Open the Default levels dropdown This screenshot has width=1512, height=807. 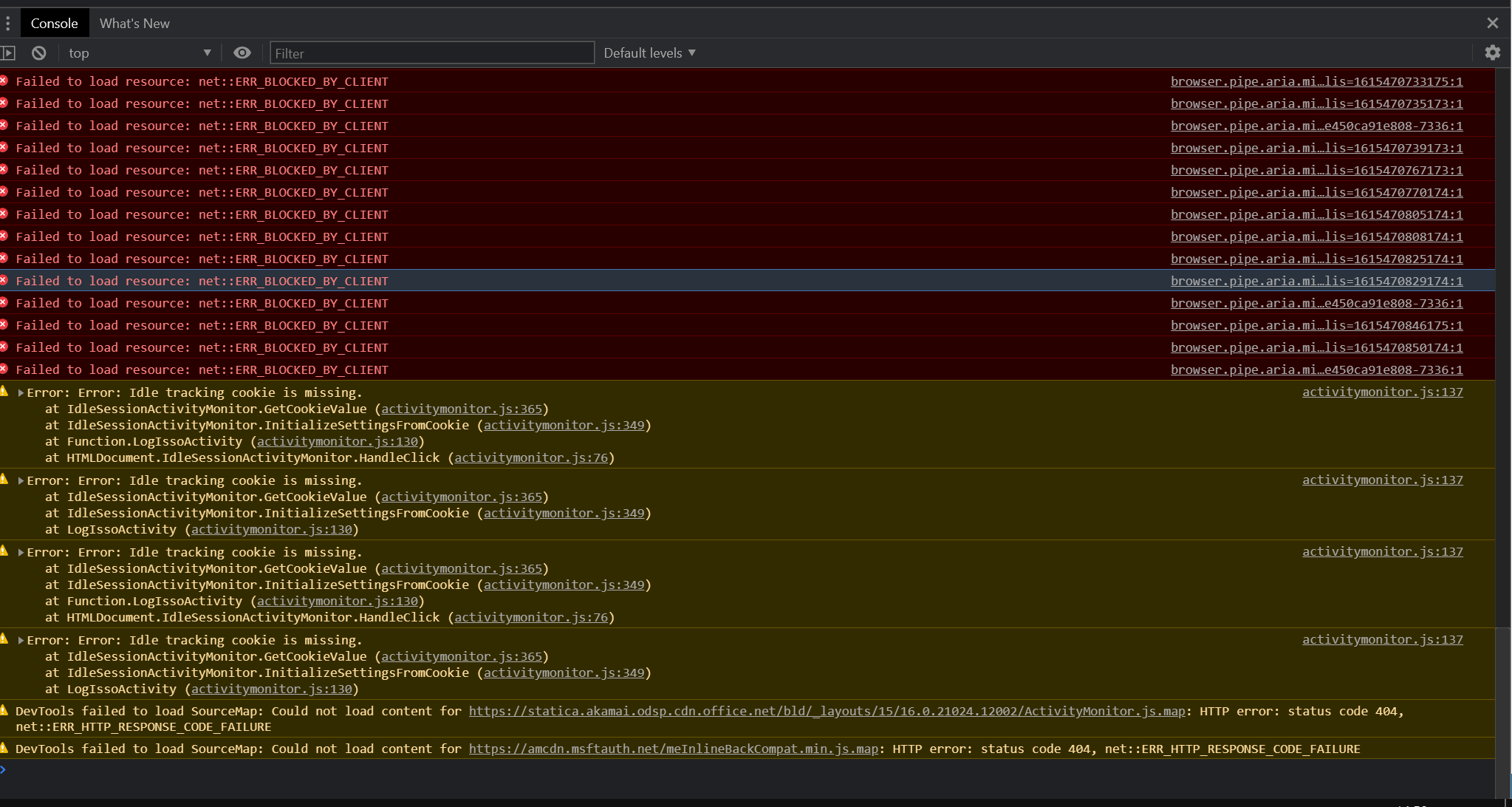(x=649, y=53)
